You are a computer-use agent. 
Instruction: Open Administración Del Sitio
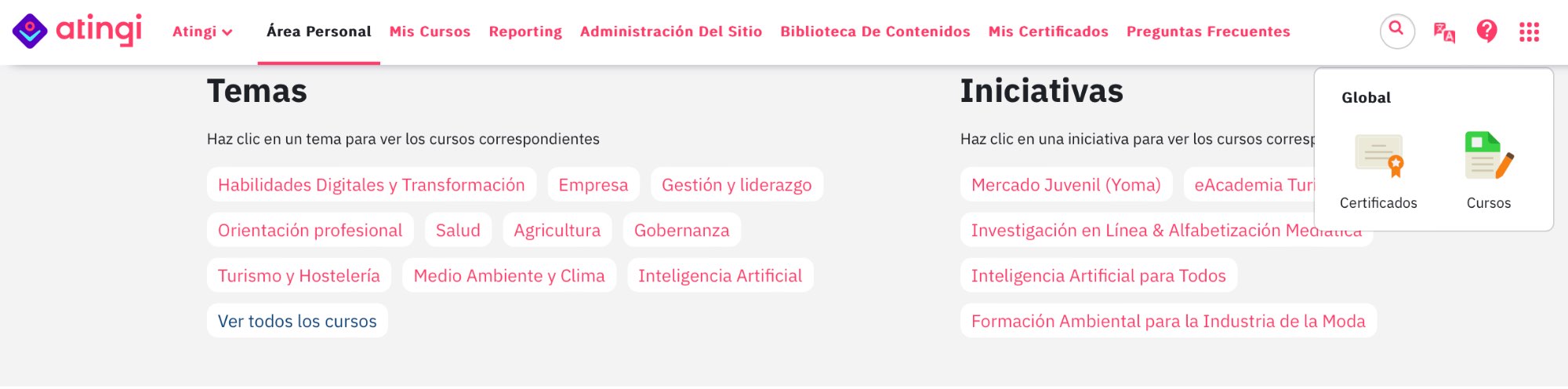(671, 31)
